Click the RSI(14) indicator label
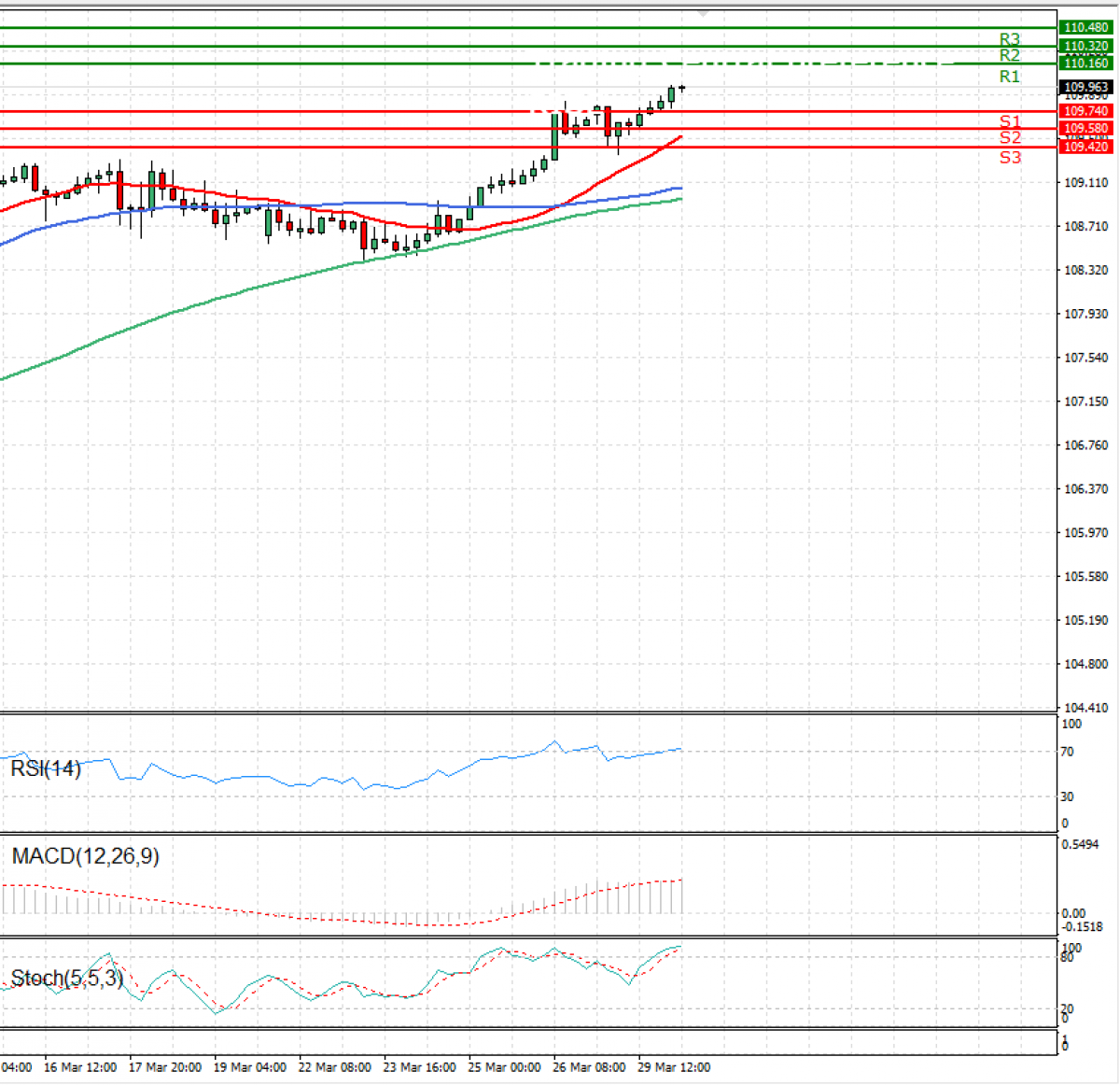 point(46,768)
